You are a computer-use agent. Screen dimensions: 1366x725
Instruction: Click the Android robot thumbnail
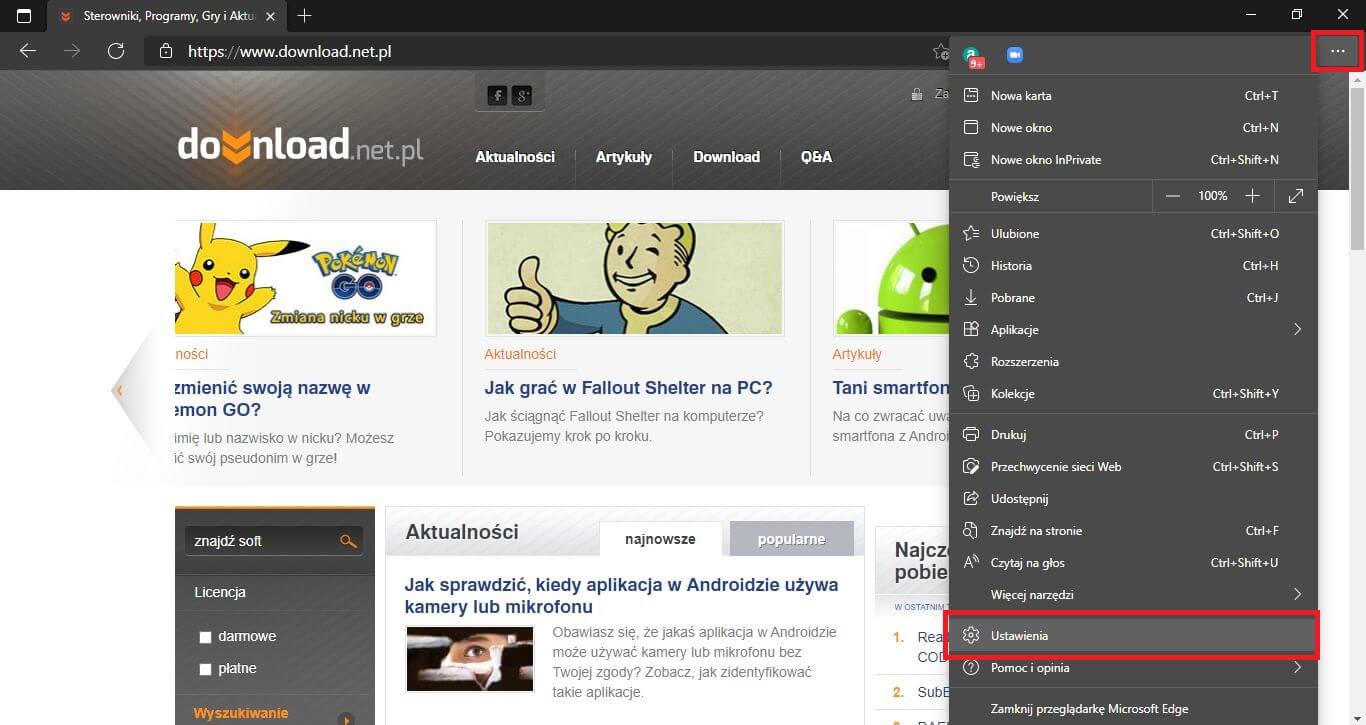pos(891,278)
